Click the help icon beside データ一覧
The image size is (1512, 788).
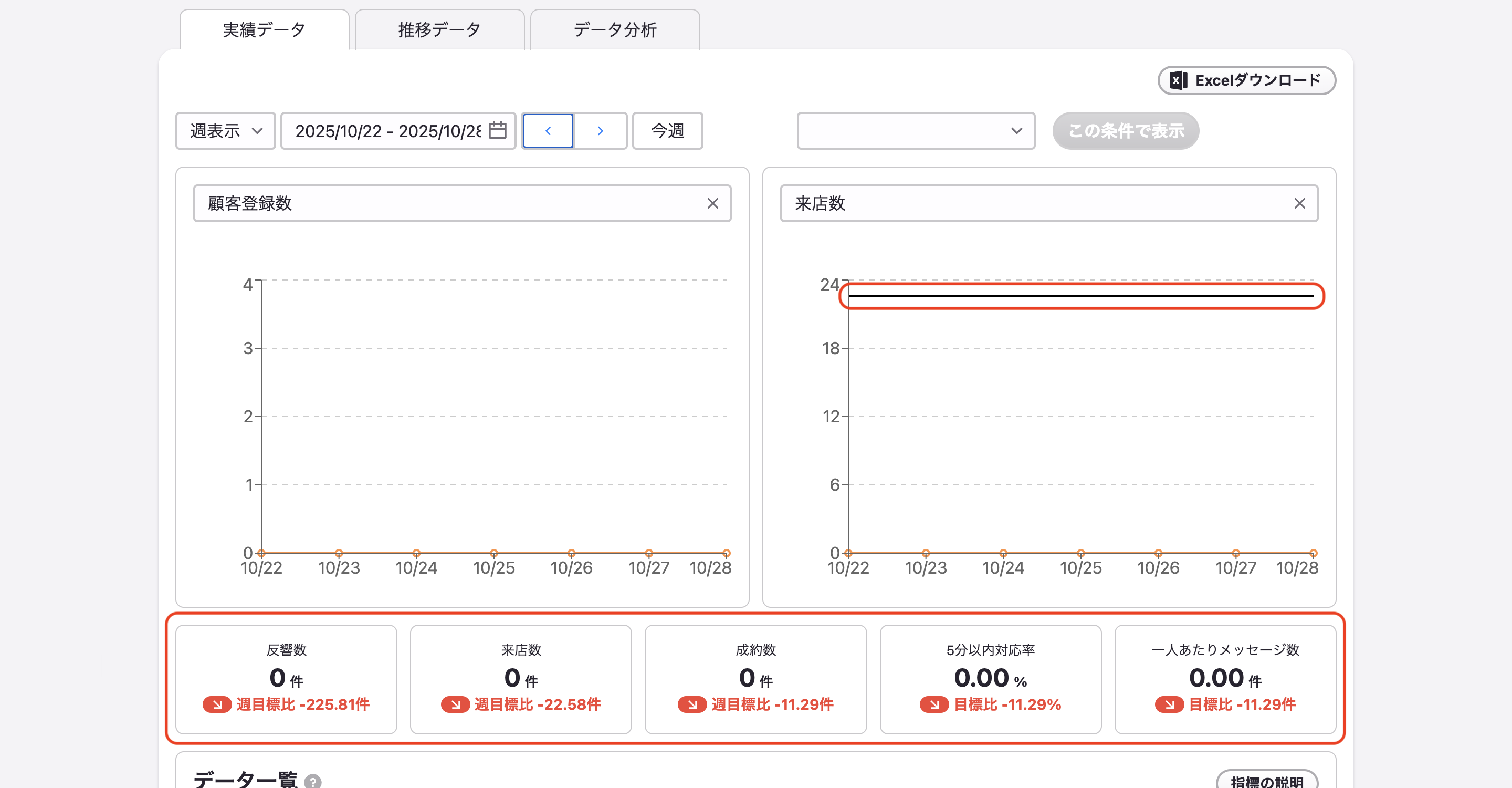pyautogui.click(x=313, y=781)
